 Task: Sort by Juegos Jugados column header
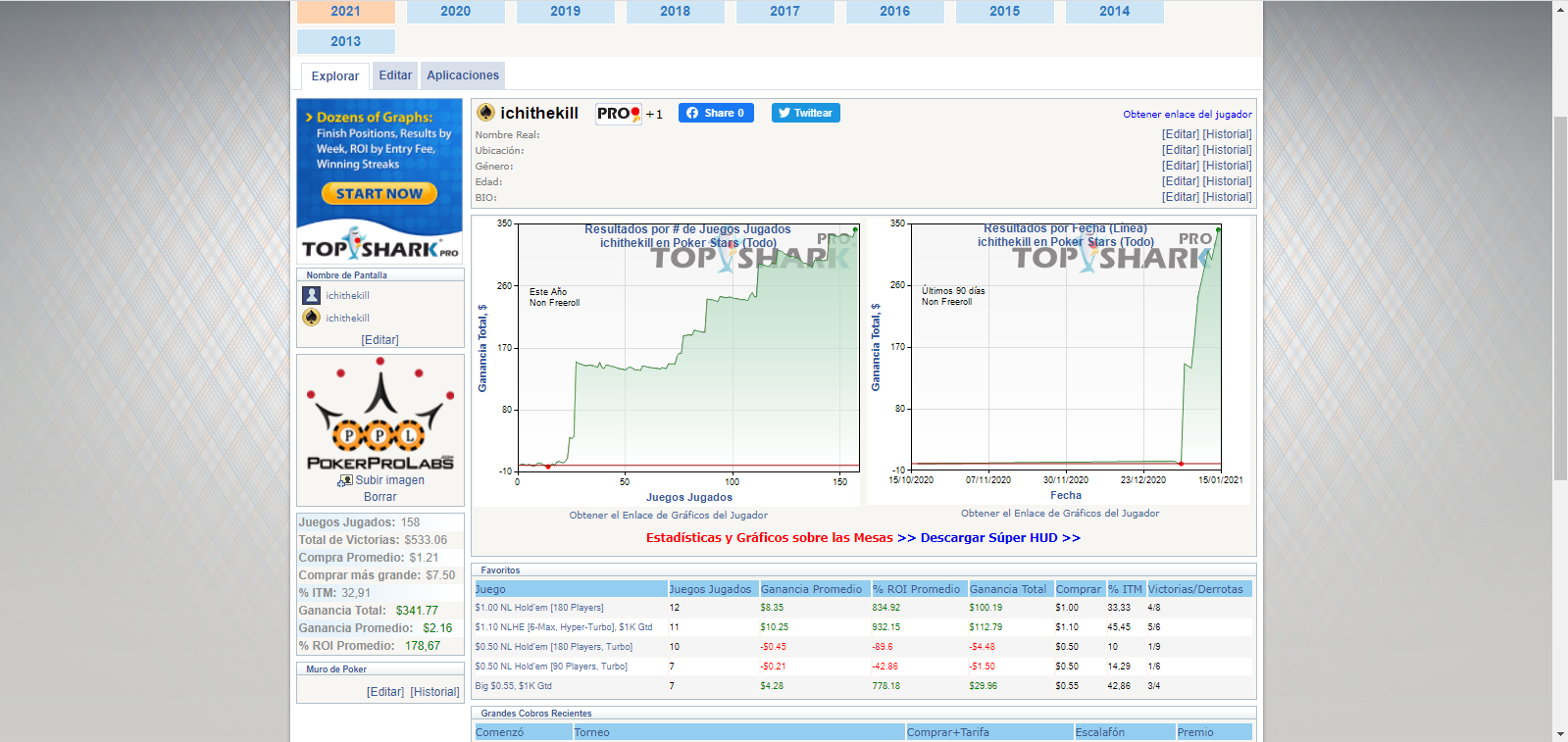(x=713, y=589)
